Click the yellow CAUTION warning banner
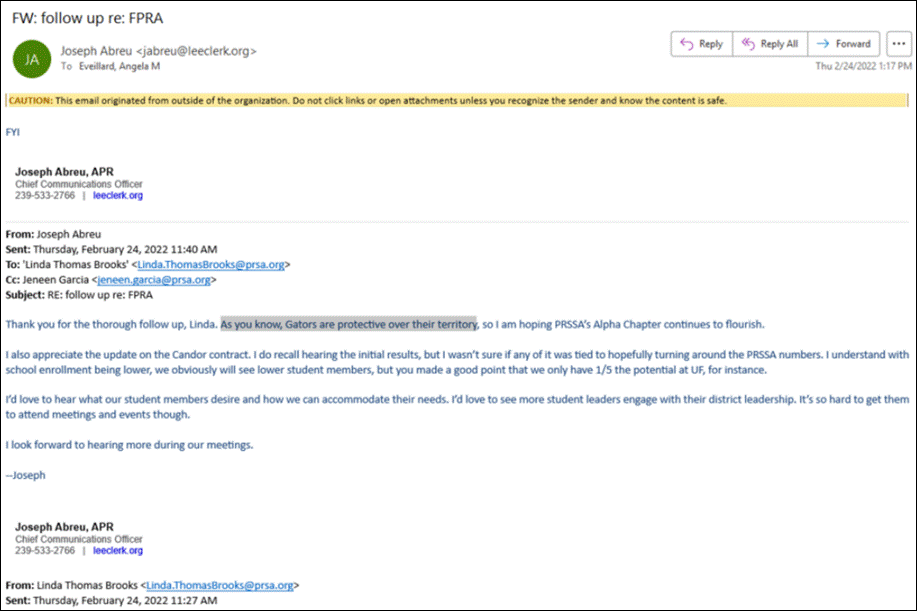Viewport: 917px width, 611px height. (x=458, y=100)
